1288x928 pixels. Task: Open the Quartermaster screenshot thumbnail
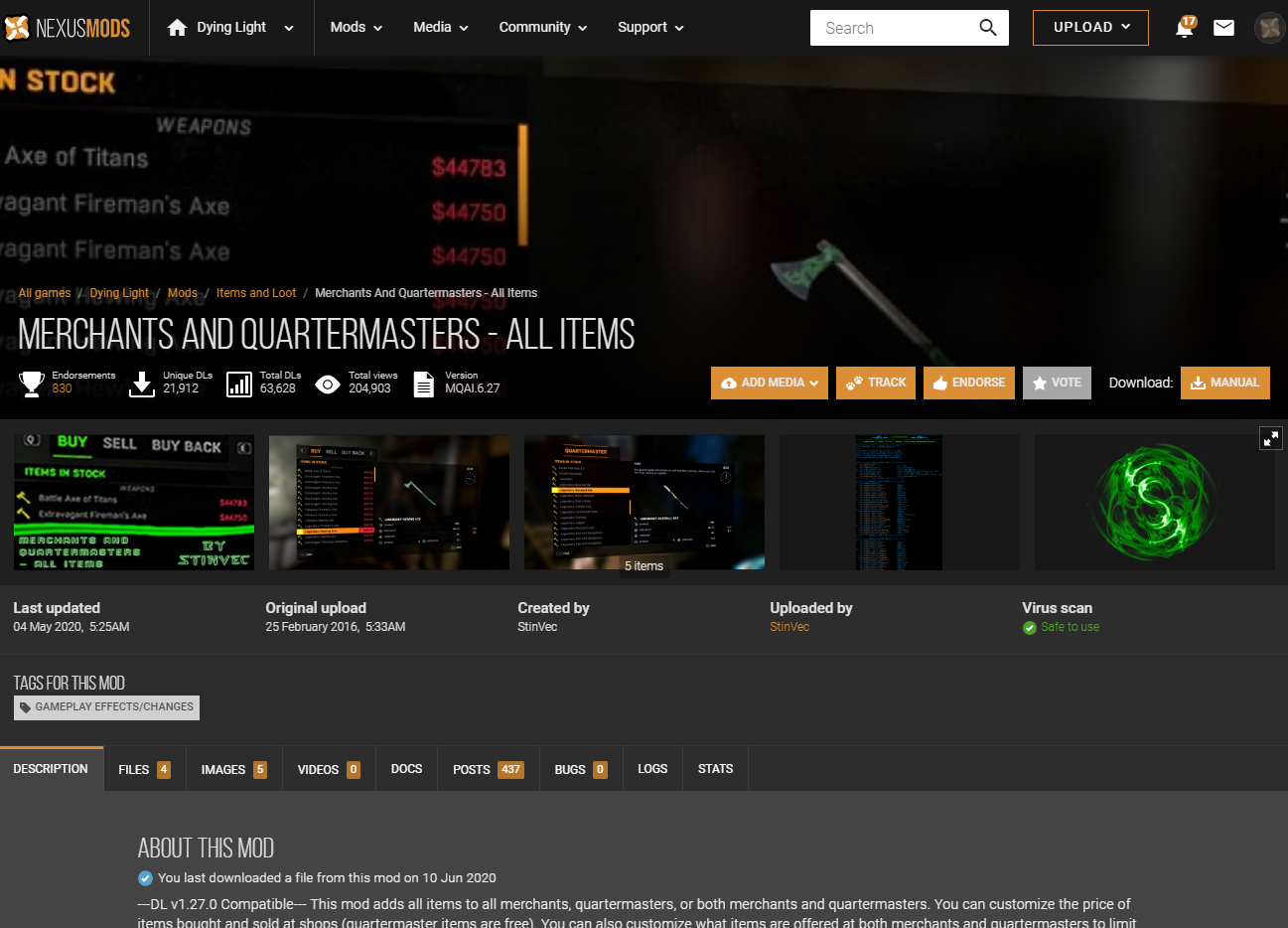pos(644,502)
